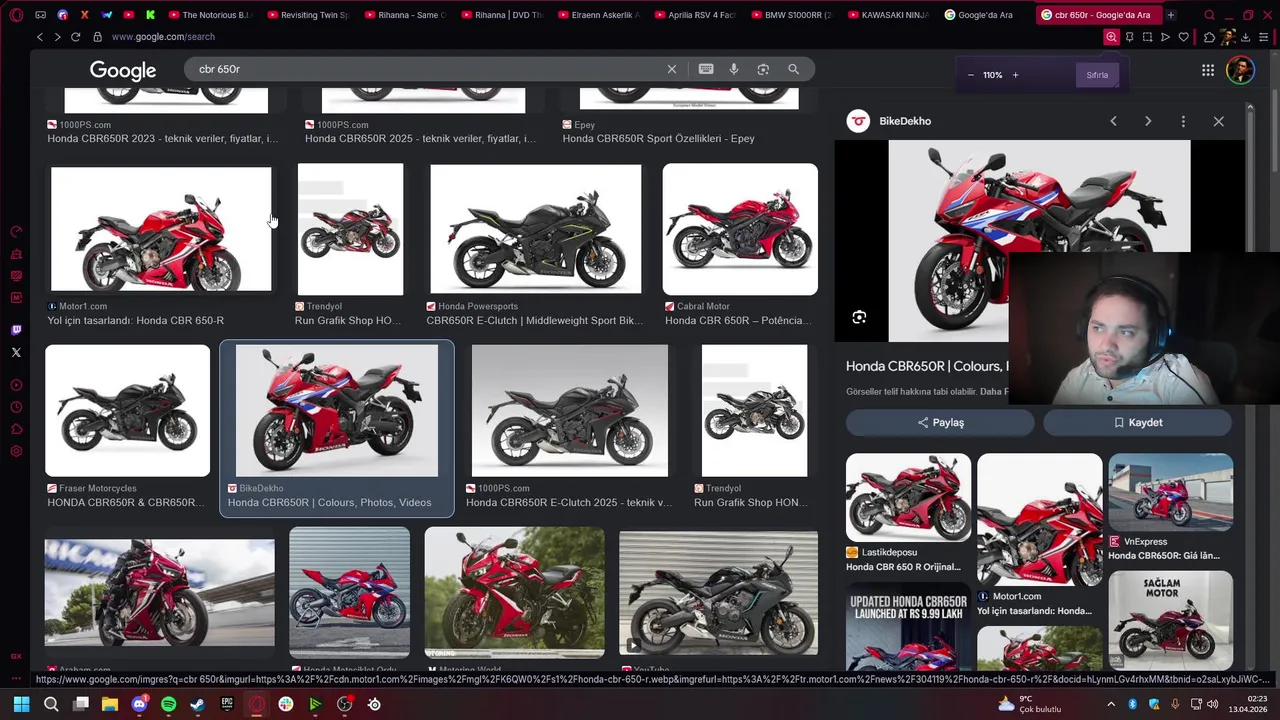Increase zoom with the plus button
The width and height of the screenshot is (1280, 720).
[x=1015, y=75]
